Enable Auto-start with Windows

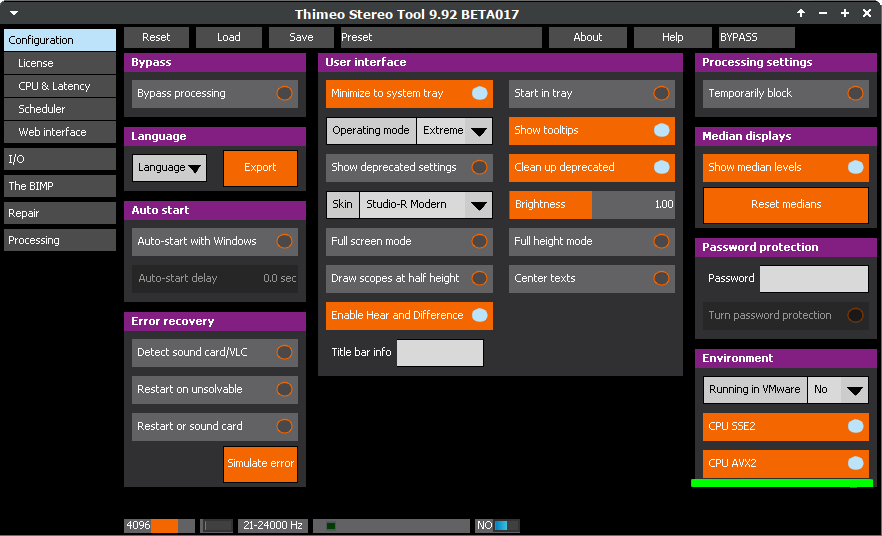point(215,241)
